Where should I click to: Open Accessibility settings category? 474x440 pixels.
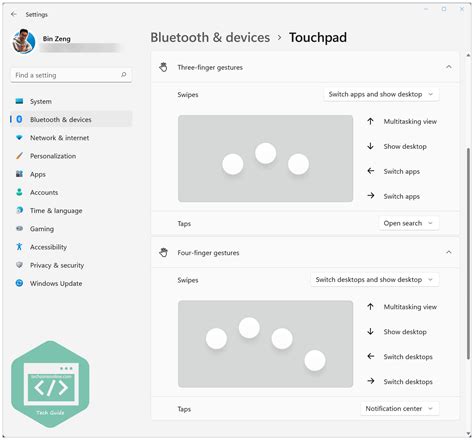[71, 247]
